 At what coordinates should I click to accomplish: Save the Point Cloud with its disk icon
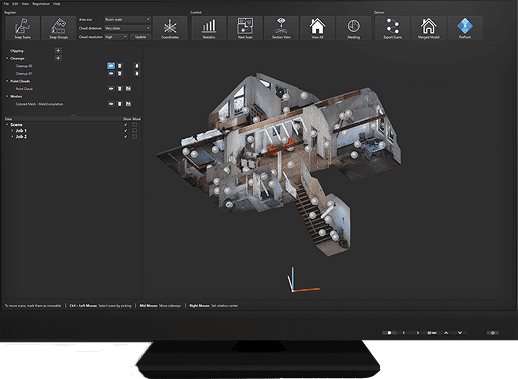point(128,89)
